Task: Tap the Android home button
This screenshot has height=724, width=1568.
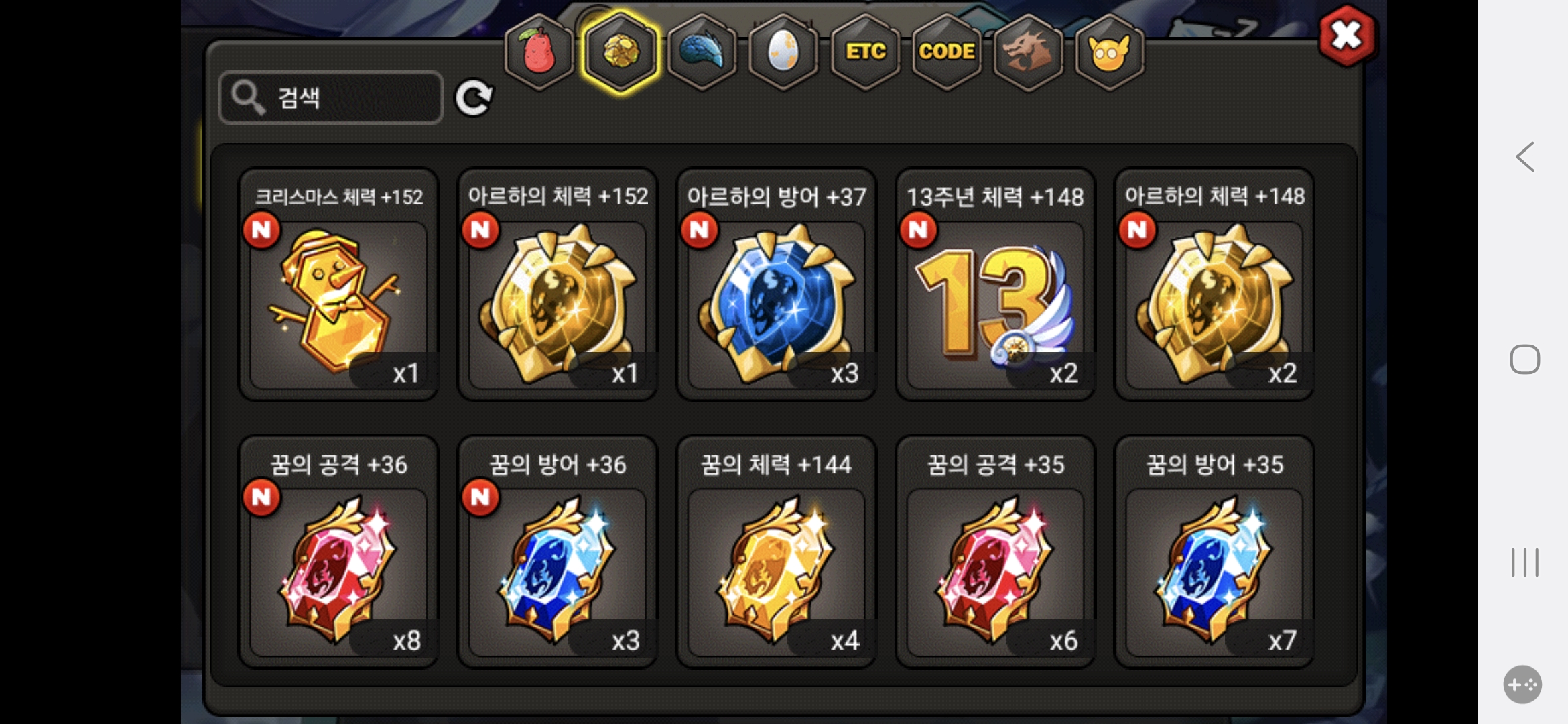Action: [1525, 359]
